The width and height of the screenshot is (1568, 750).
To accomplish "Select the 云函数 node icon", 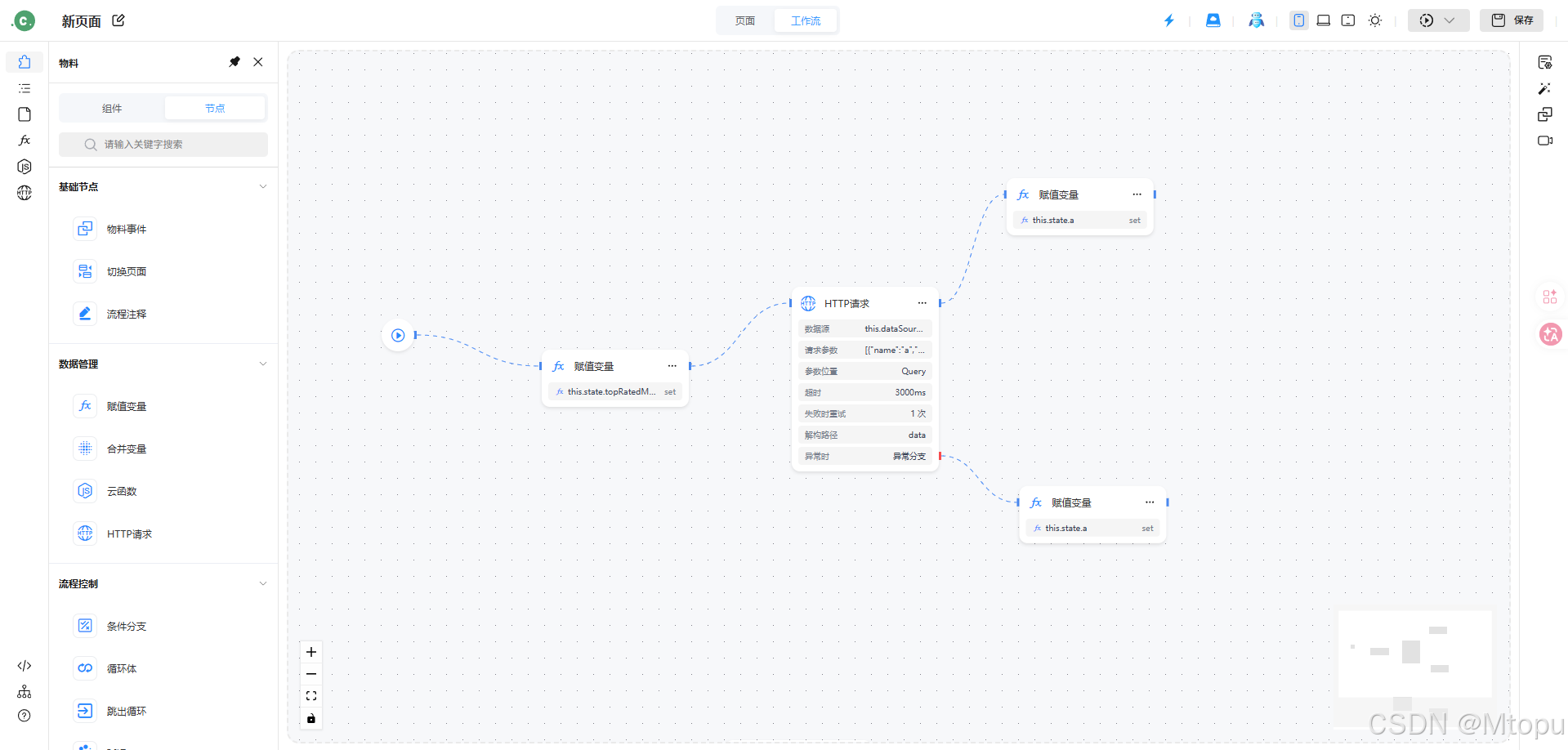I will [85, 491].
